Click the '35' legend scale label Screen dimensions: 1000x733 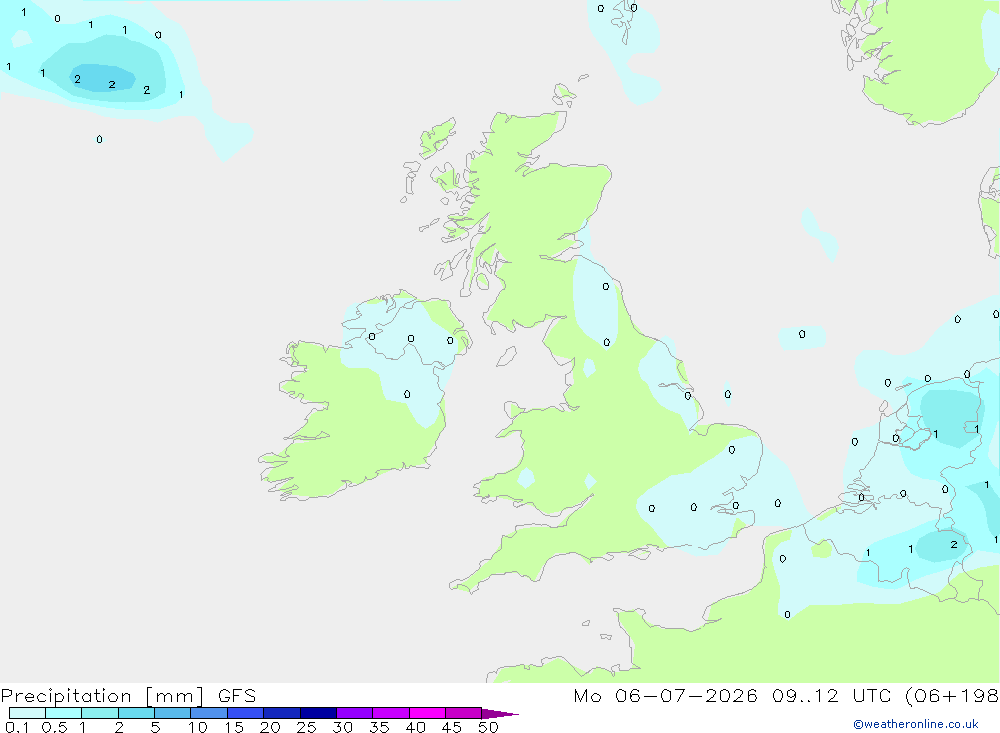379,727
